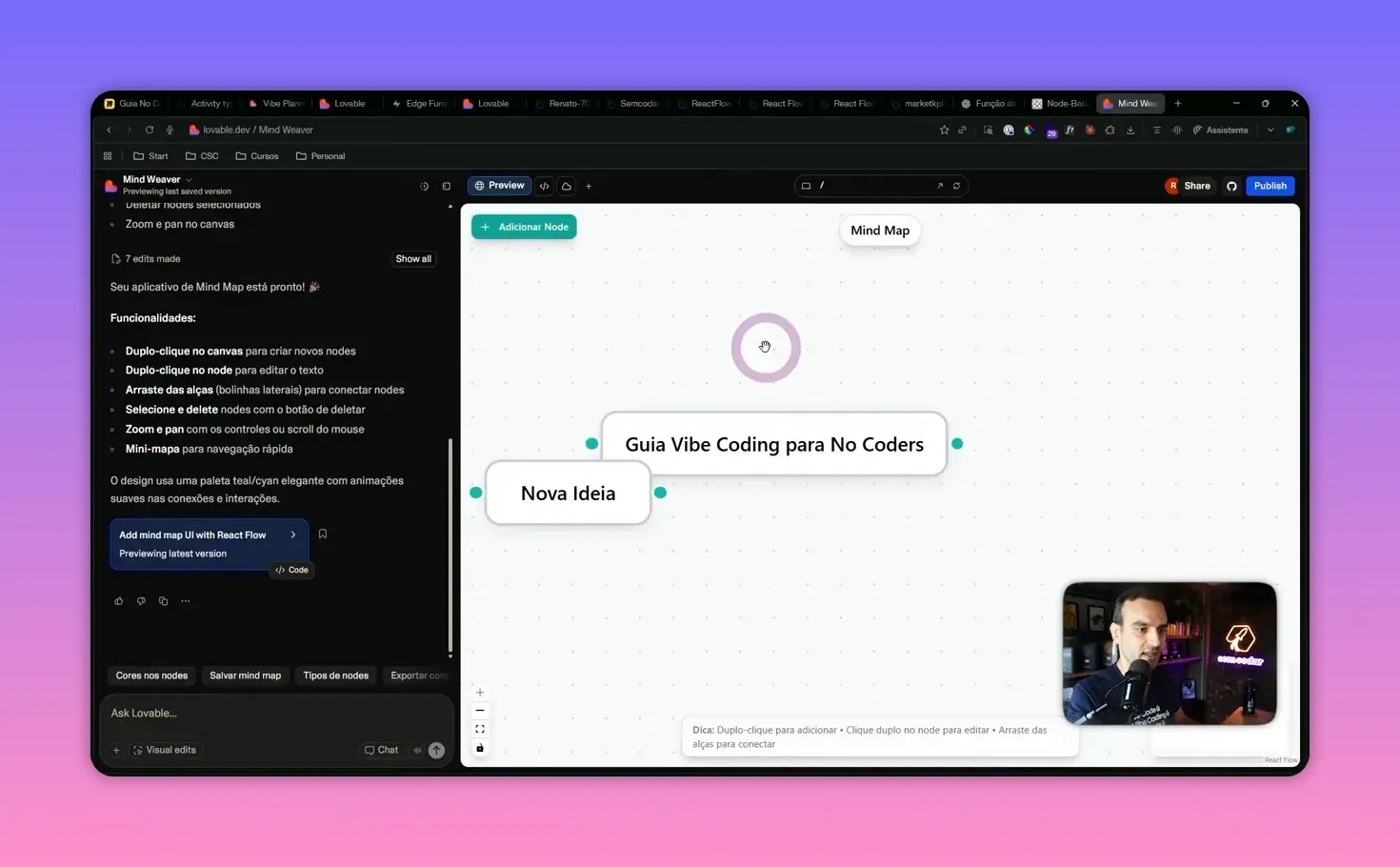
Task: Lock the canvas with the padlock toggle
Action: pos(480,749)
